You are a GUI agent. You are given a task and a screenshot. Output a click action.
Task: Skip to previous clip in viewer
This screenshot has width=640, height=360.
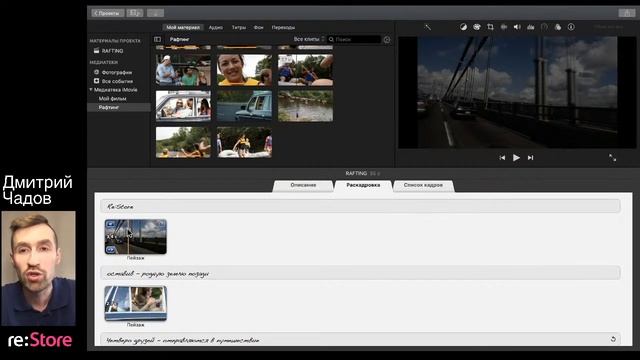(x=502, y=158)
